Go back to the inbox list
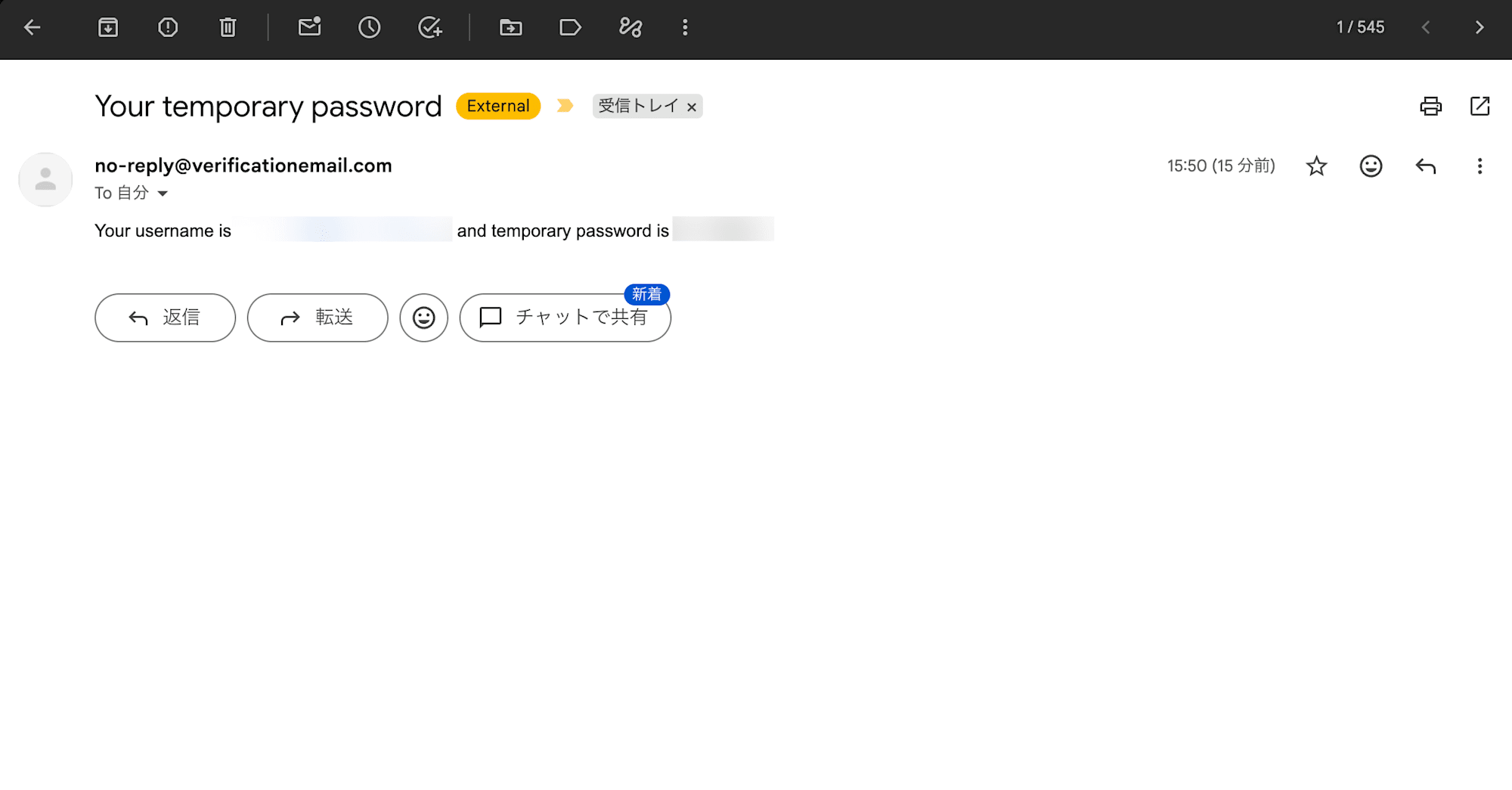The height and width of the screenshot is (790, 1512). pos(32,28)
